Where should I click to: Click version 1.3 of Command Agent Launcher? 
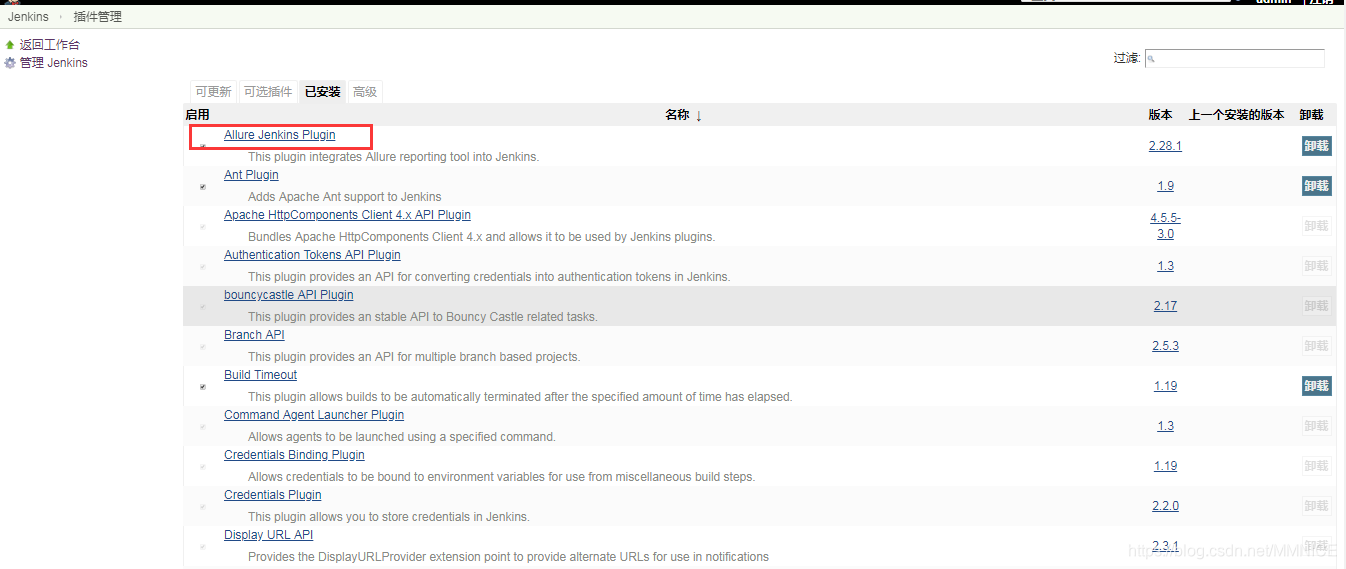click(1165, 426)
